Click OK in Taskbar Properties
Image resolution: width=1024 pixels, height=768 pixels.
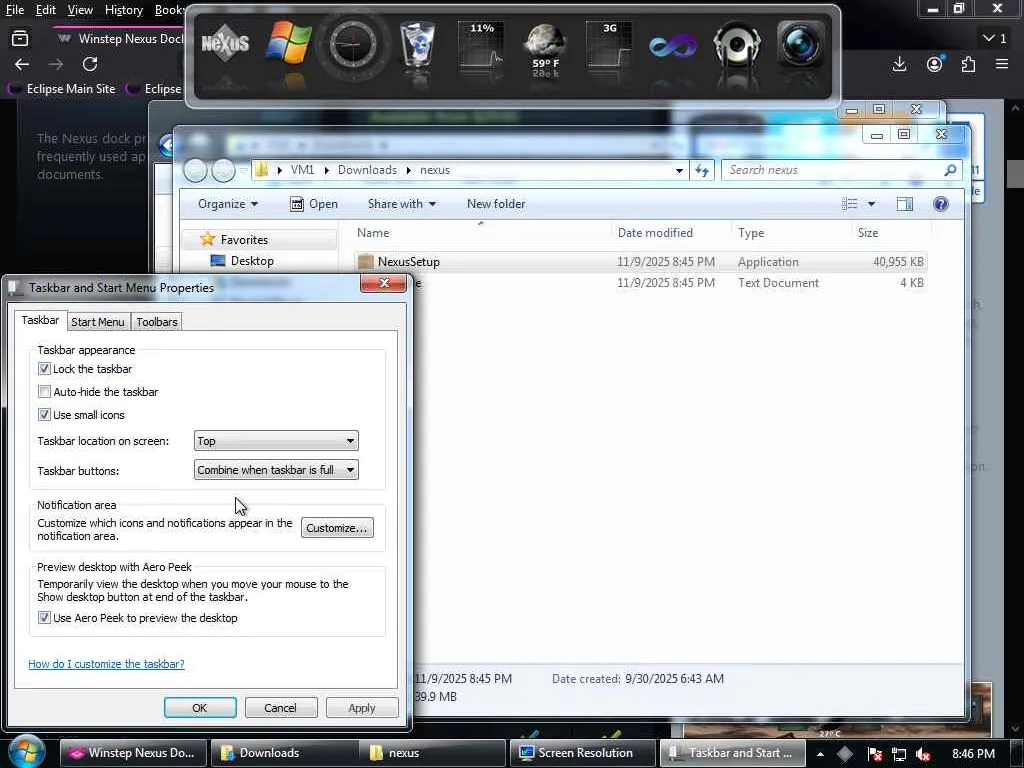click(x=200, y=708)
